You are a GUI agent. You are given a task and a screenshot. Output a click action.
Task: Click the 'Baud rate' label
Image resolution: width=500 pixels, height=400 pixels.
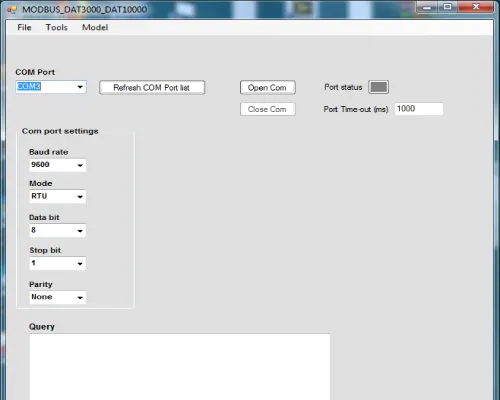[49, 152]
